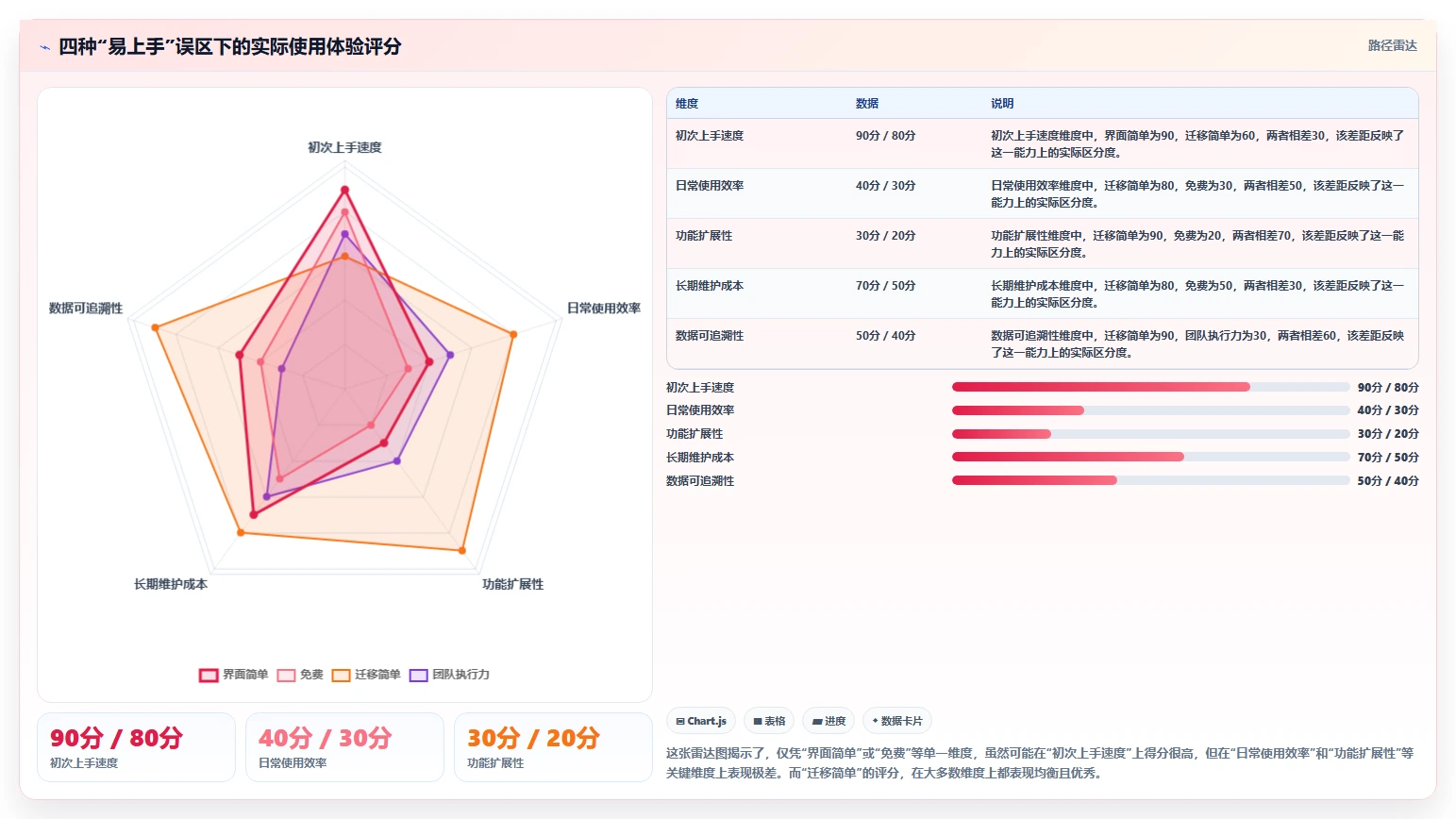Open the 40分 / 30分 stat card
This screenshot has width=1456, height=819.
click(344, 747)
